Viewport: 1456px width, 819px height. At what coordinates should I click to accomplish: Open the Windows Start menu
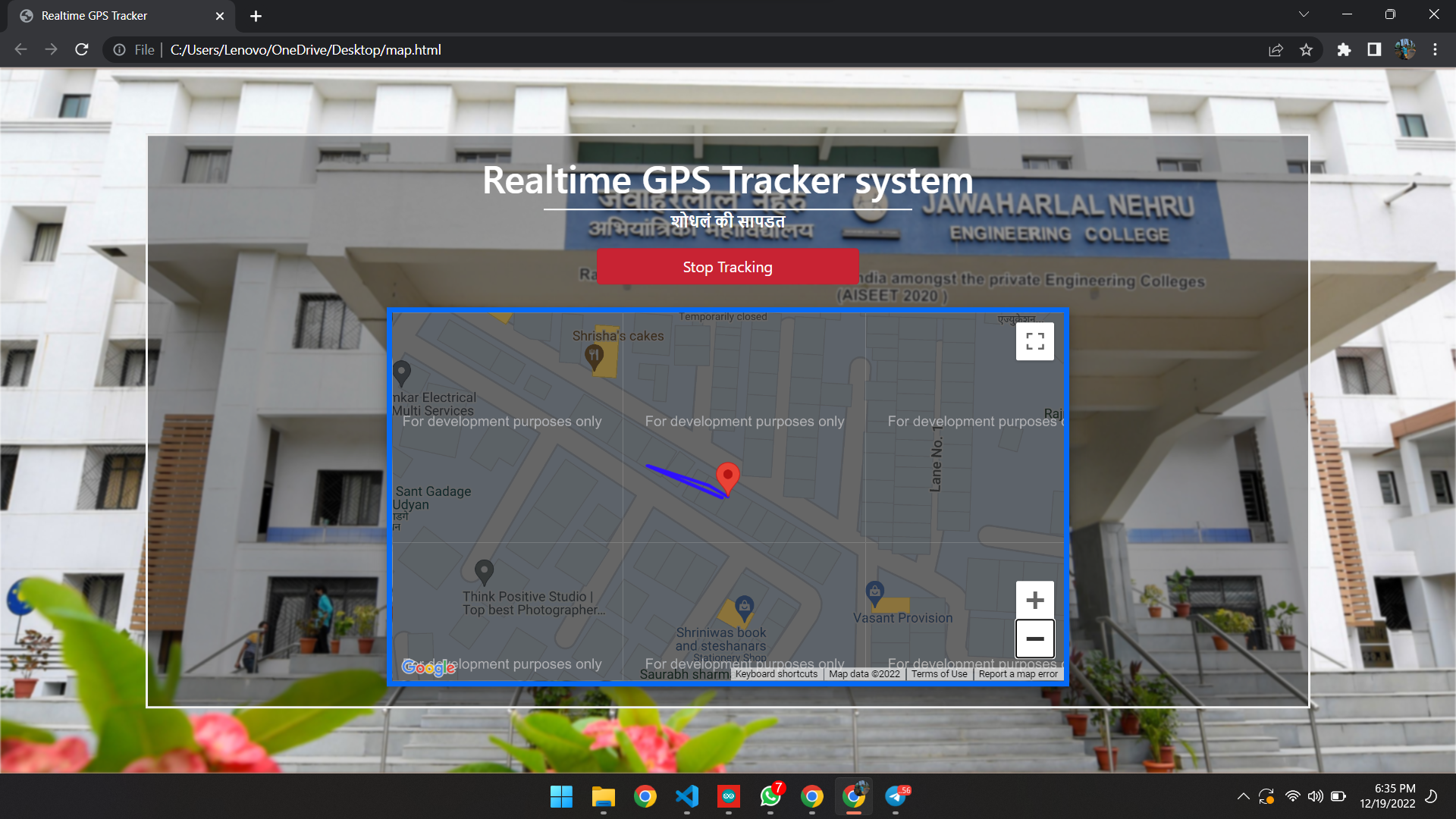tap(561, 796)
